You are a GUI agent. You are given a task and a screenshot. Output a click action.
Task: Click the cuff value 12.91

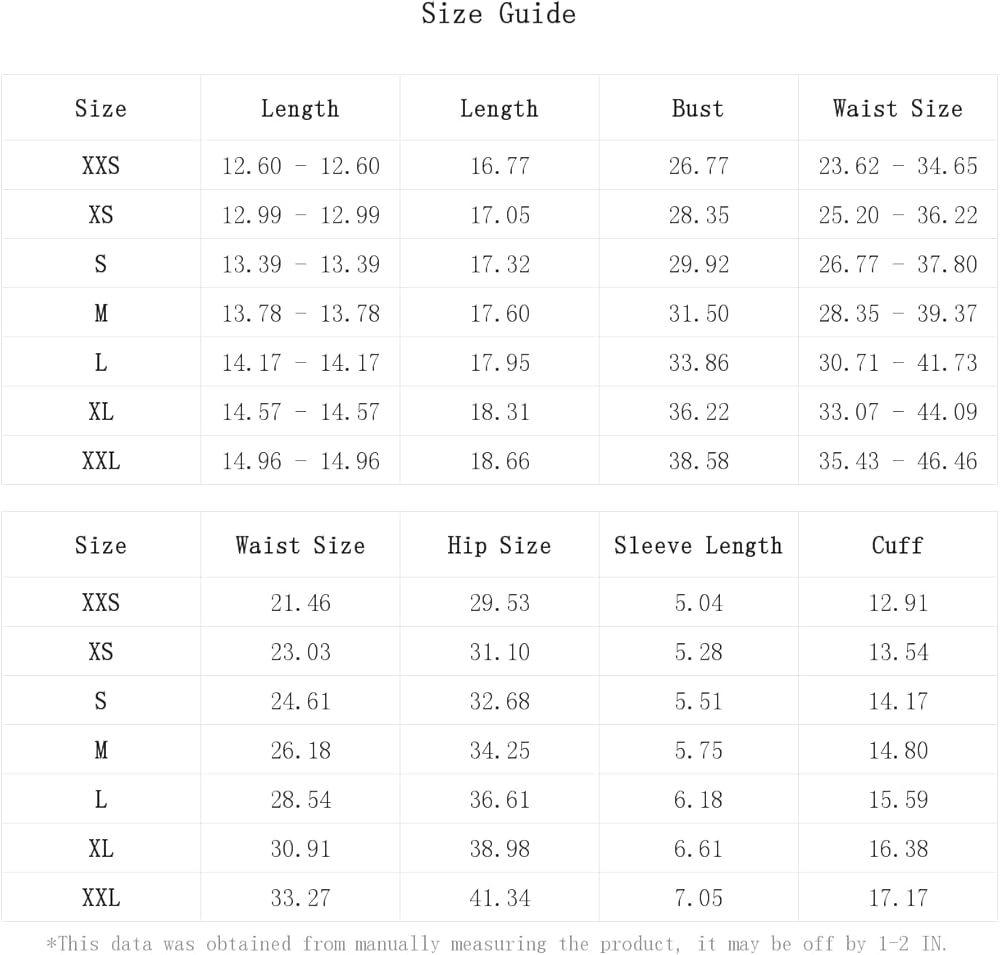pyautogui.click(x=897, y=603)
